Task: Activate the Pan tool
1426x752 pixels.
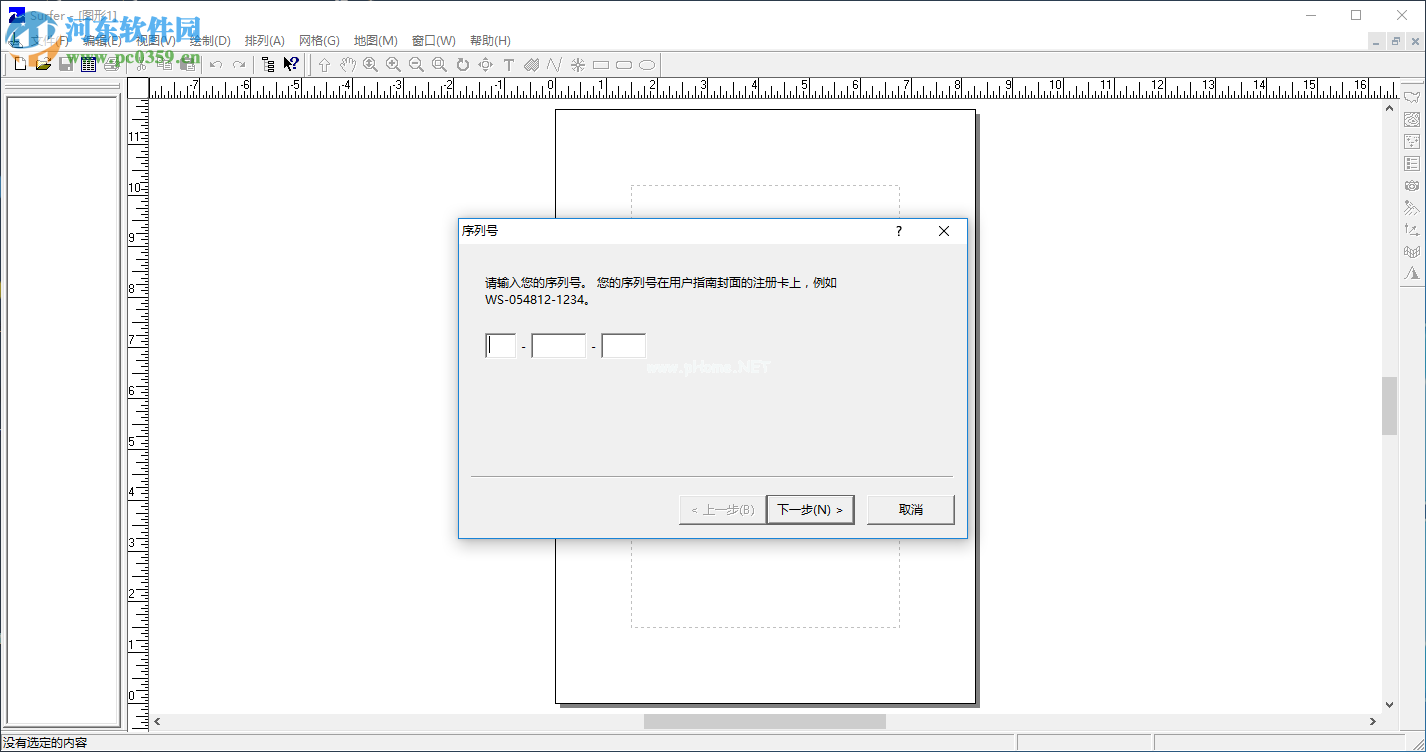Action: [347, 64]
